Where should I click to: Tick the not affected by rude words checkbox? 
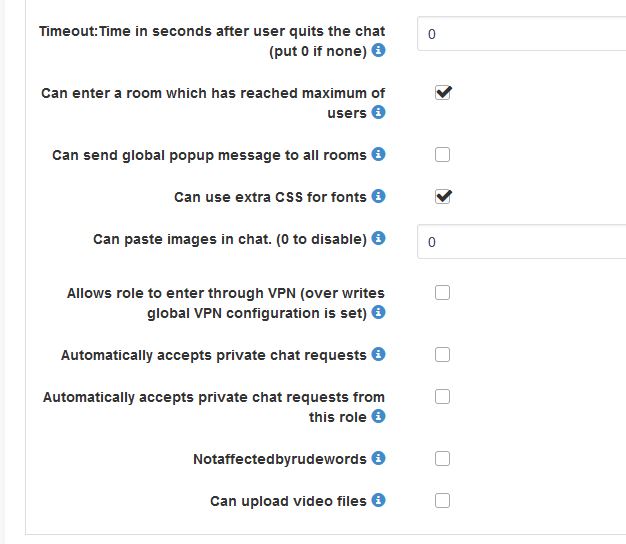click(x=443, y=459)
